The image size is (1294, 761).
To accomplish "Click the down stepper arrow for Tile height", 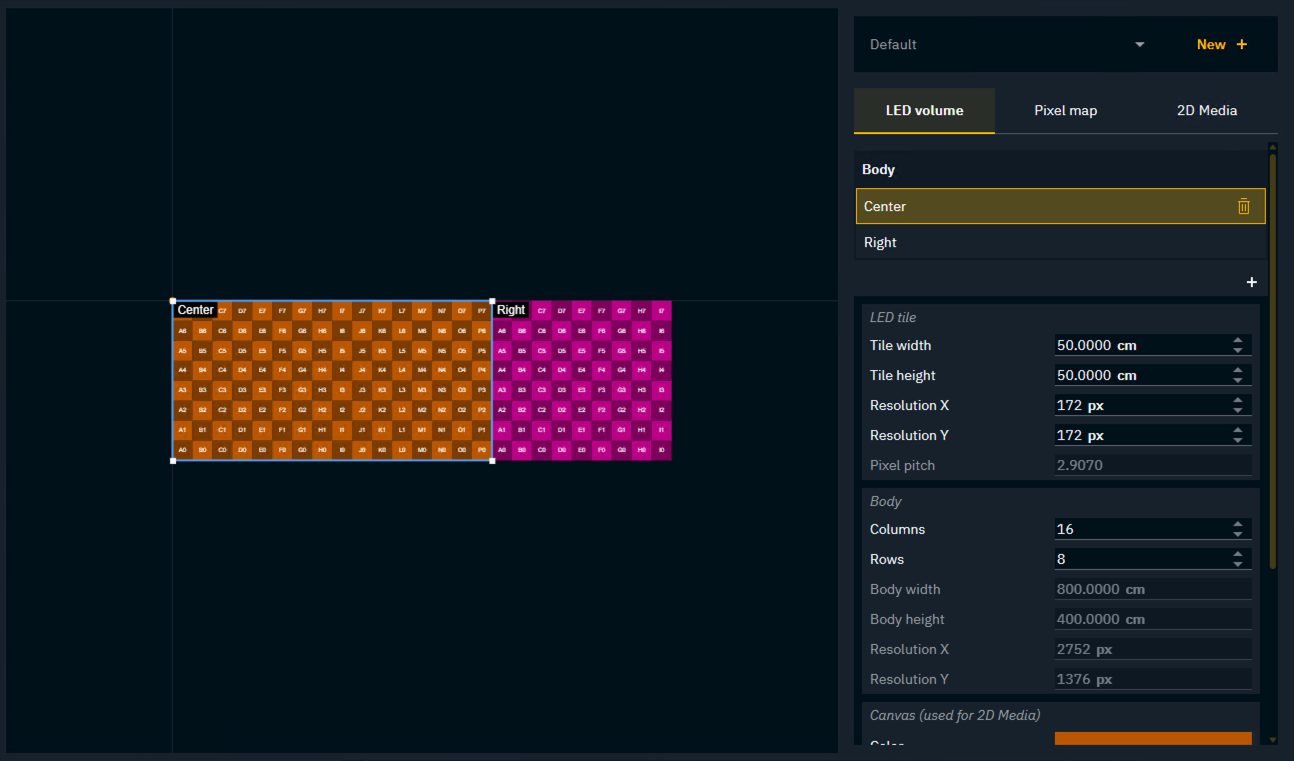I will pyautogui.click(x=1240, y=379).
